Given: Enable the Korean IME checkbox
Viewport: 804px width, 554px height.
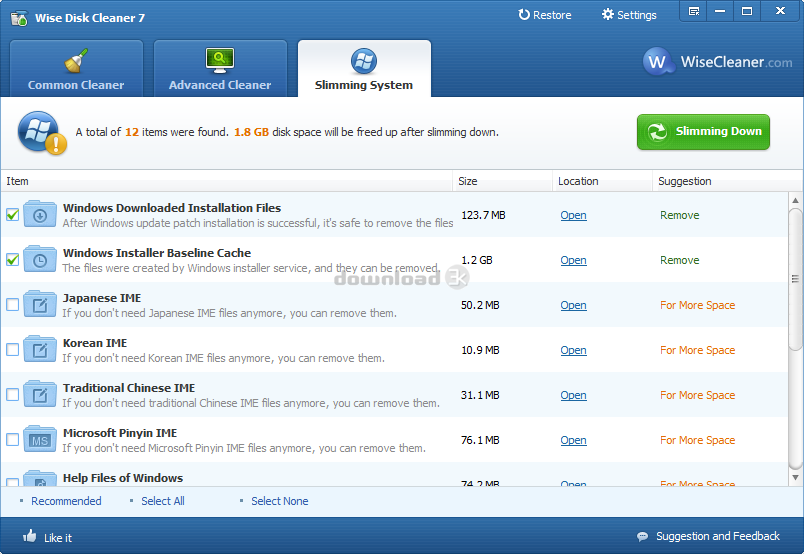Looking at the screenshot, I should point(13,350).
